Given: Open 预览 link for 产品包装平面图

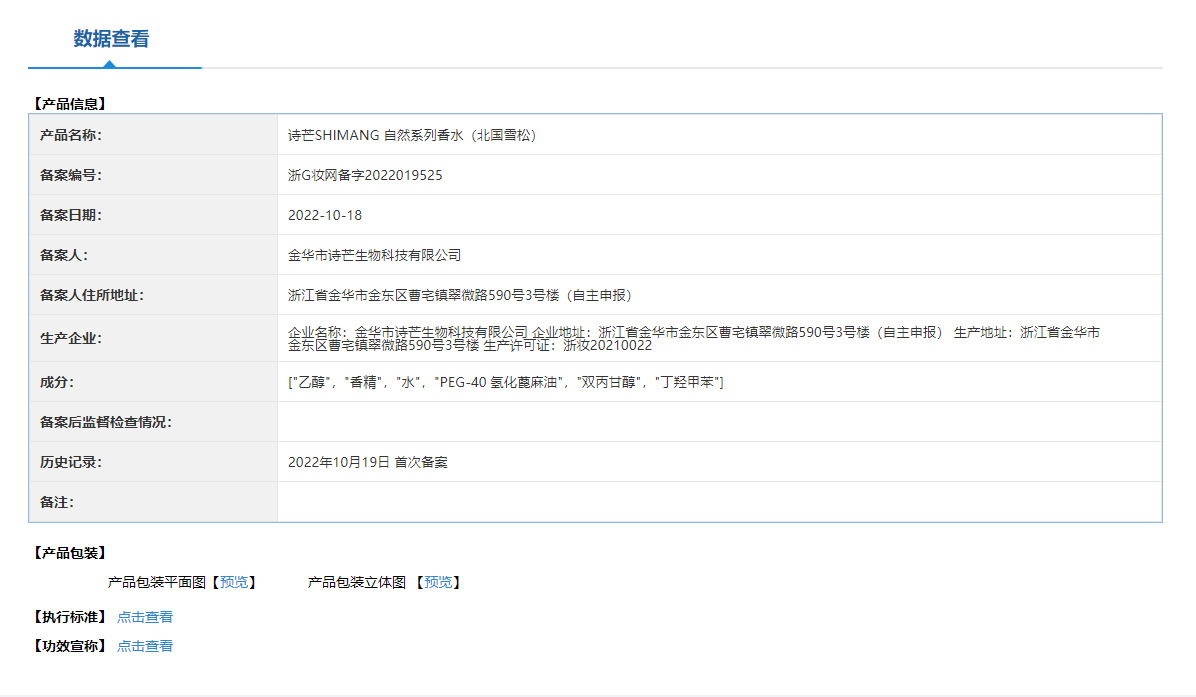Looking at the screenshot, I should tap(233, 583).
